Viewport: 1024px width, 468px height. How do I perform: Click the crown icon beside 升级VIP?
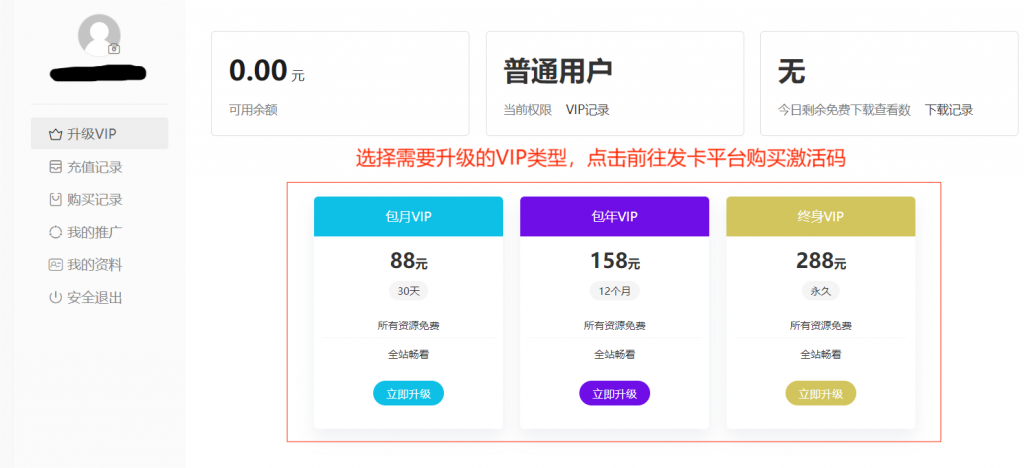56,134
